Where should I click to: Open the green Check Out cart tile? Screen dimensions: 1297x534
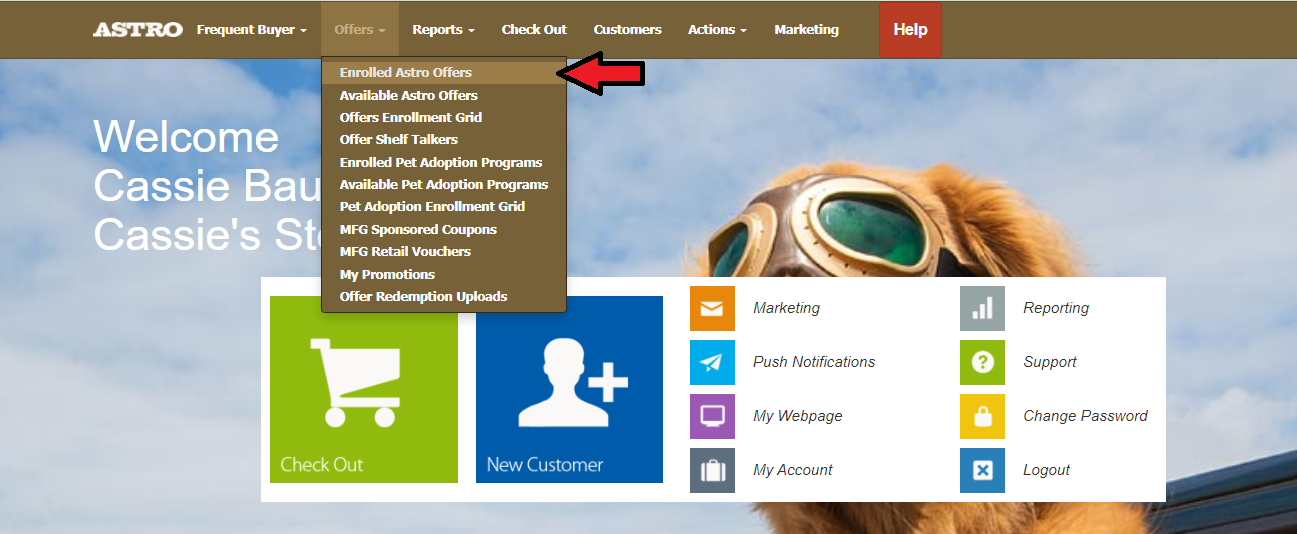[x=364, y=389]
